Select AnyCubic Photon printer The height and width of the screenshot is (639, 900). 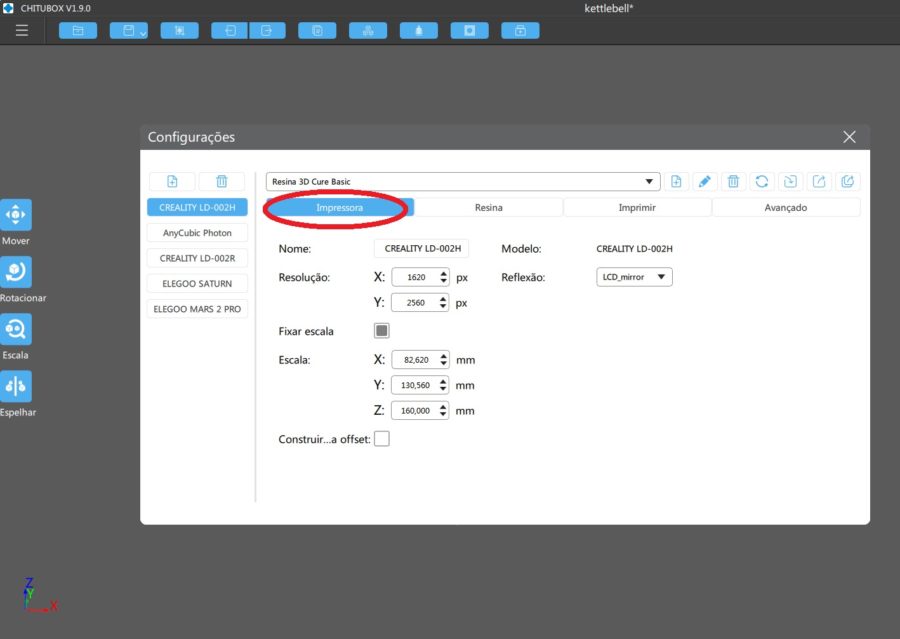click(197, 233)
